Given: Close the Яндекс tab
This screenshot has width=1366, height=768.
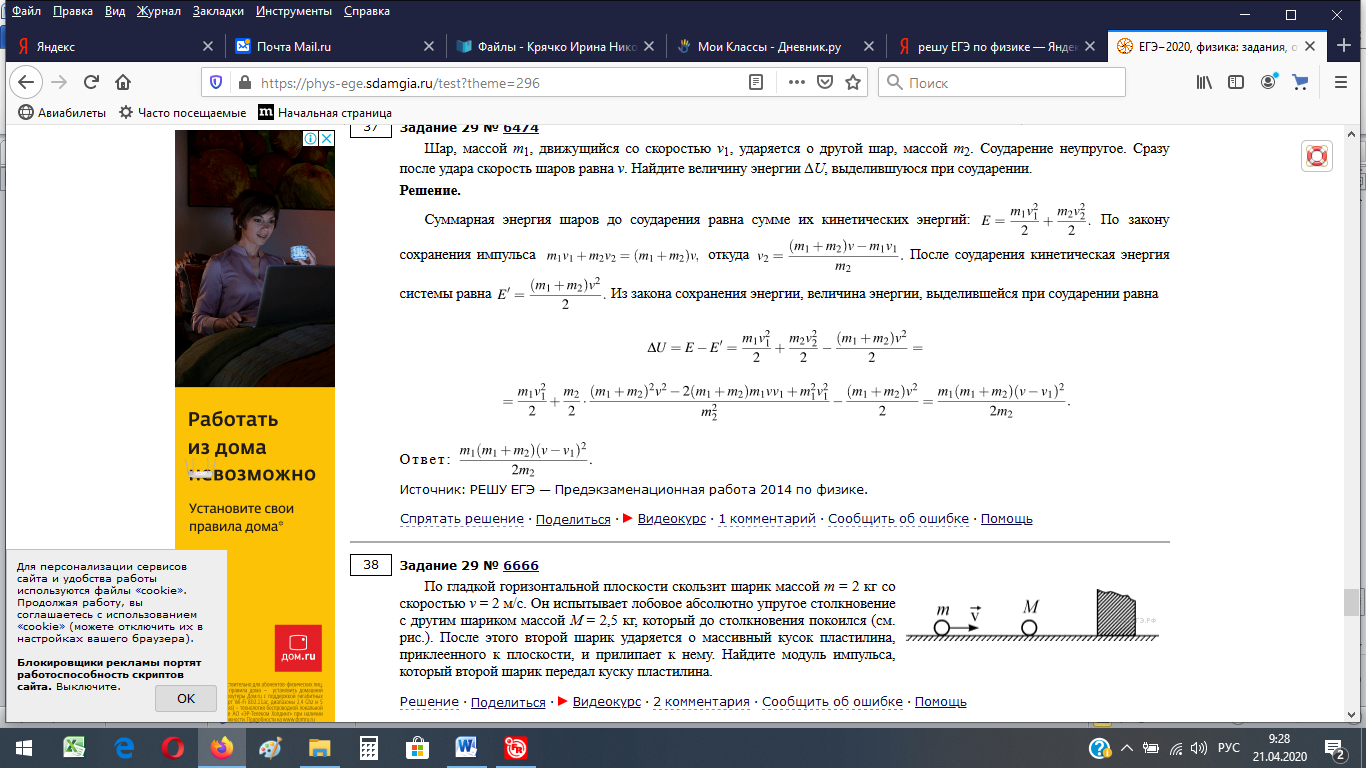Looking at the screenshot, I should pos(208,46).
